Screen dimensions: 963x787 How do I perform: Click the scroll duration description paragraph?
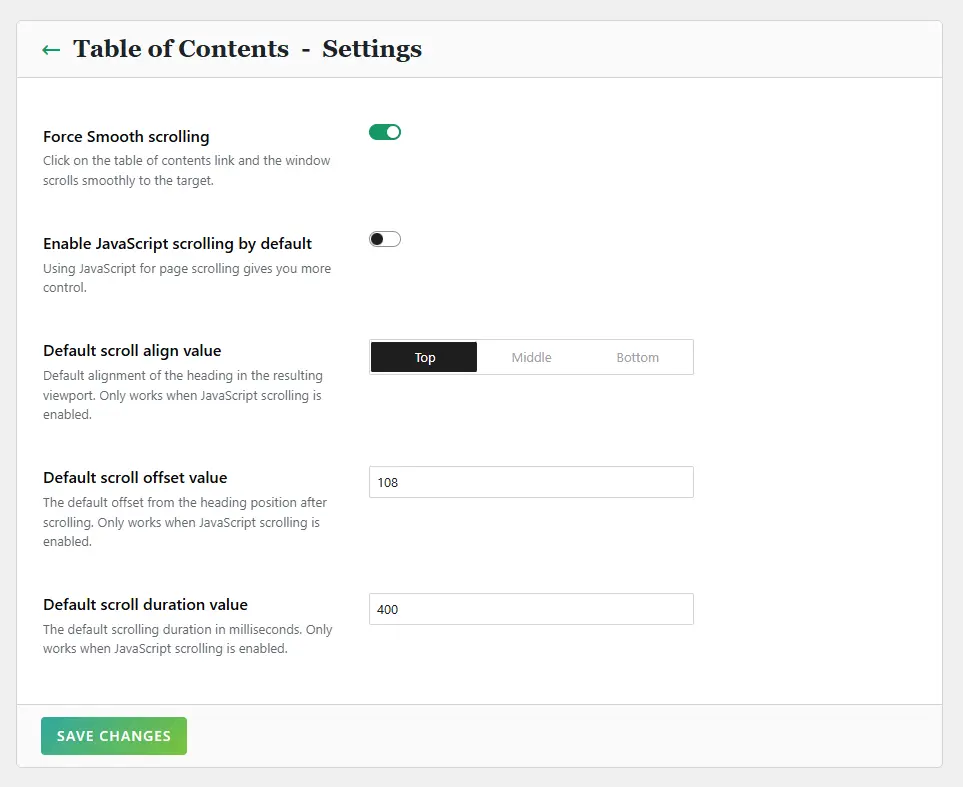point(186,639)
